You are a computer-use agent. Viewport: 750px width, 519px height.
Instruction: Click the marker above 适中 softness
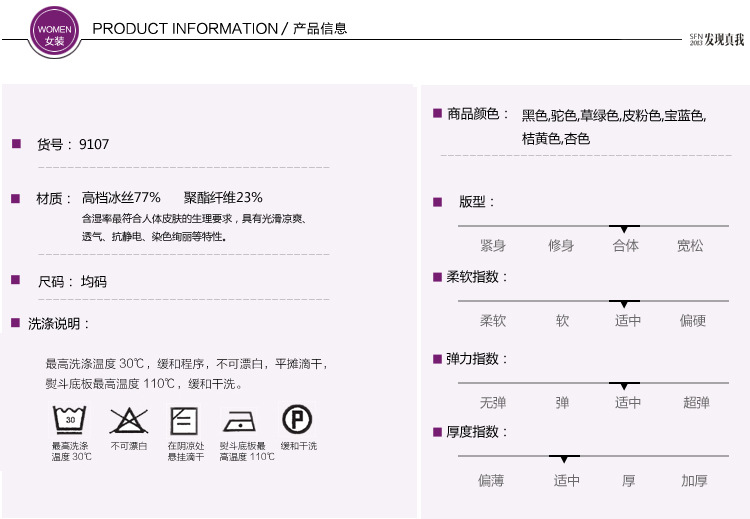624,303
